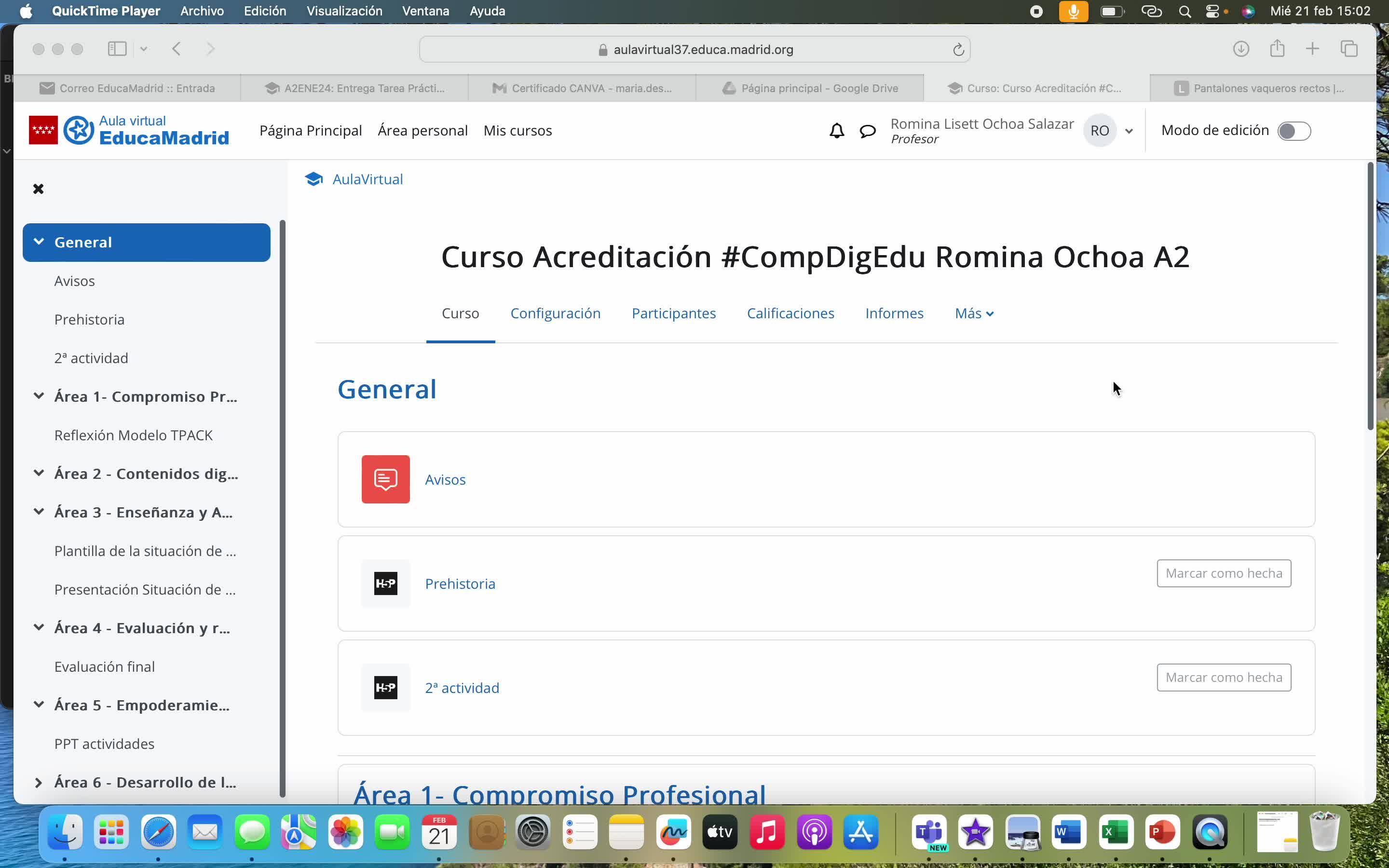The height and width of the screenshot is (868, 1389).
Task: Open the messages chat bubble icon
Action: [867, 131]
